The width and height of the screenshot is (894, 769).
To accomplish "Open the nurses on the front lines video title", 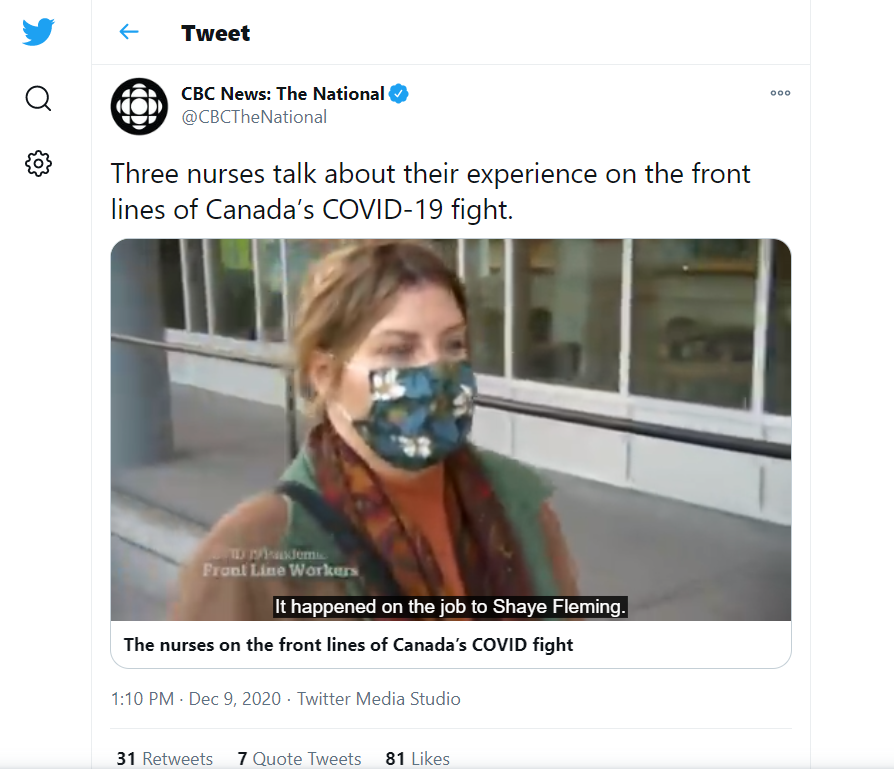I will pos(349,645).
